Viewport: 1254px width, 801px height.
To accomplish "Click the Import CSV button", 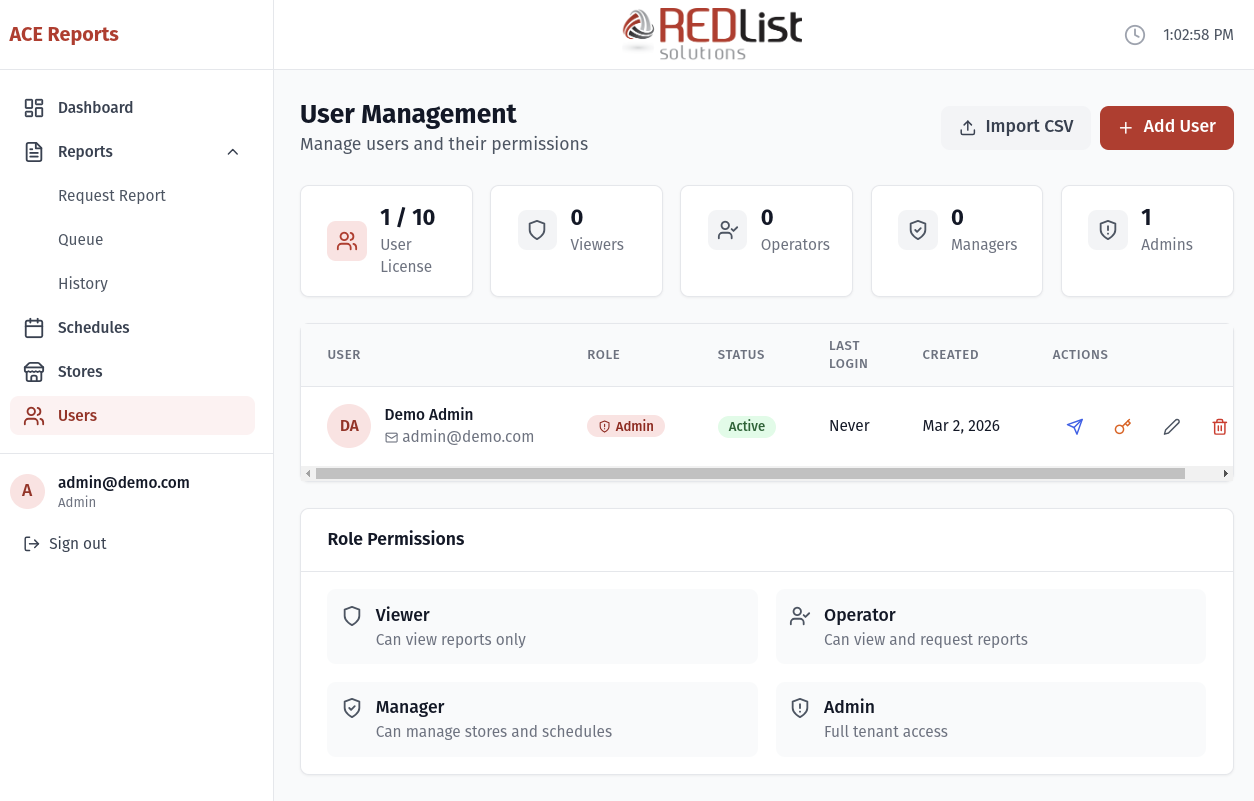I will tap(1015, 127).
